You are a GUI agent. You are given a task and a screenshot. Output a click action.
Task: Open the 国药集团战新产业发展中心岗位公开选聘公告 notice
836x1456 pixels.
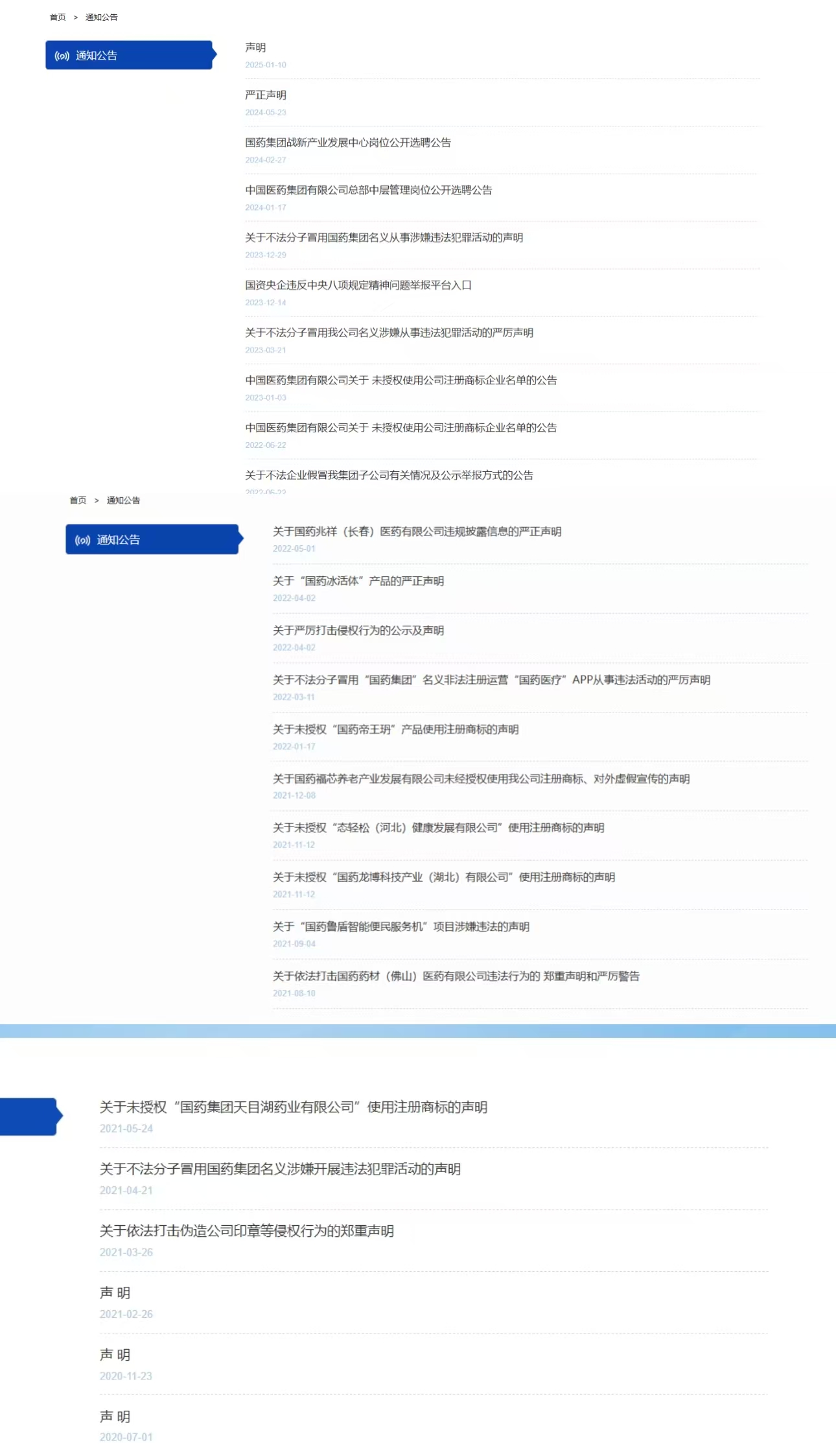[x=348, y=143]
